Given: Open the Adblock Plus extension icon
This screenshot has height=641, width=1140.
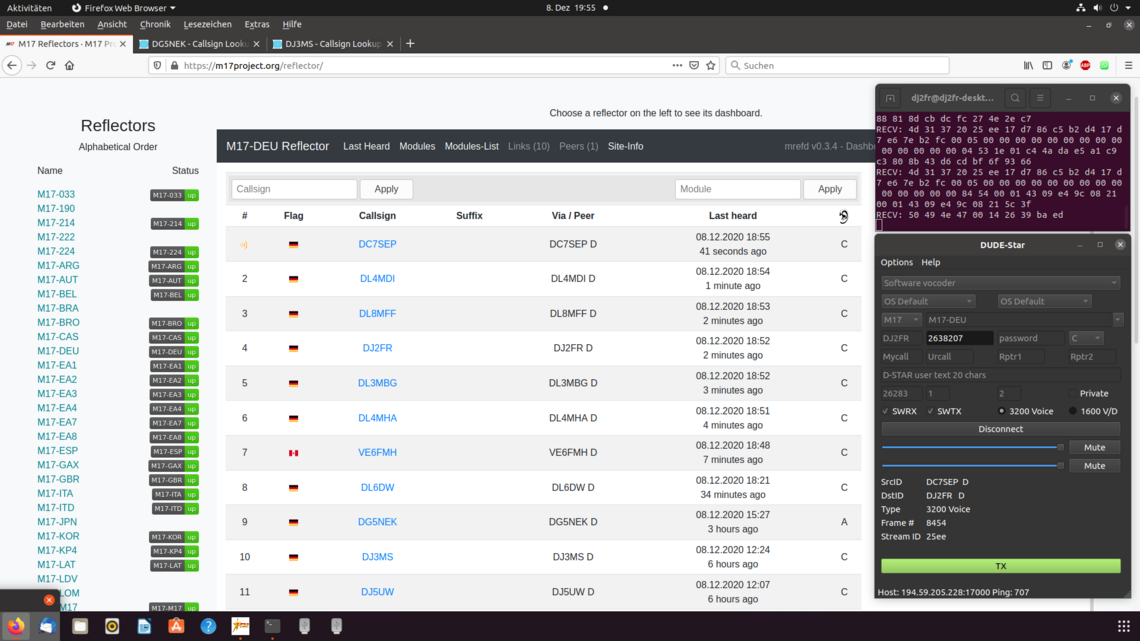Looking at the screenshot, I should 1085,65.
